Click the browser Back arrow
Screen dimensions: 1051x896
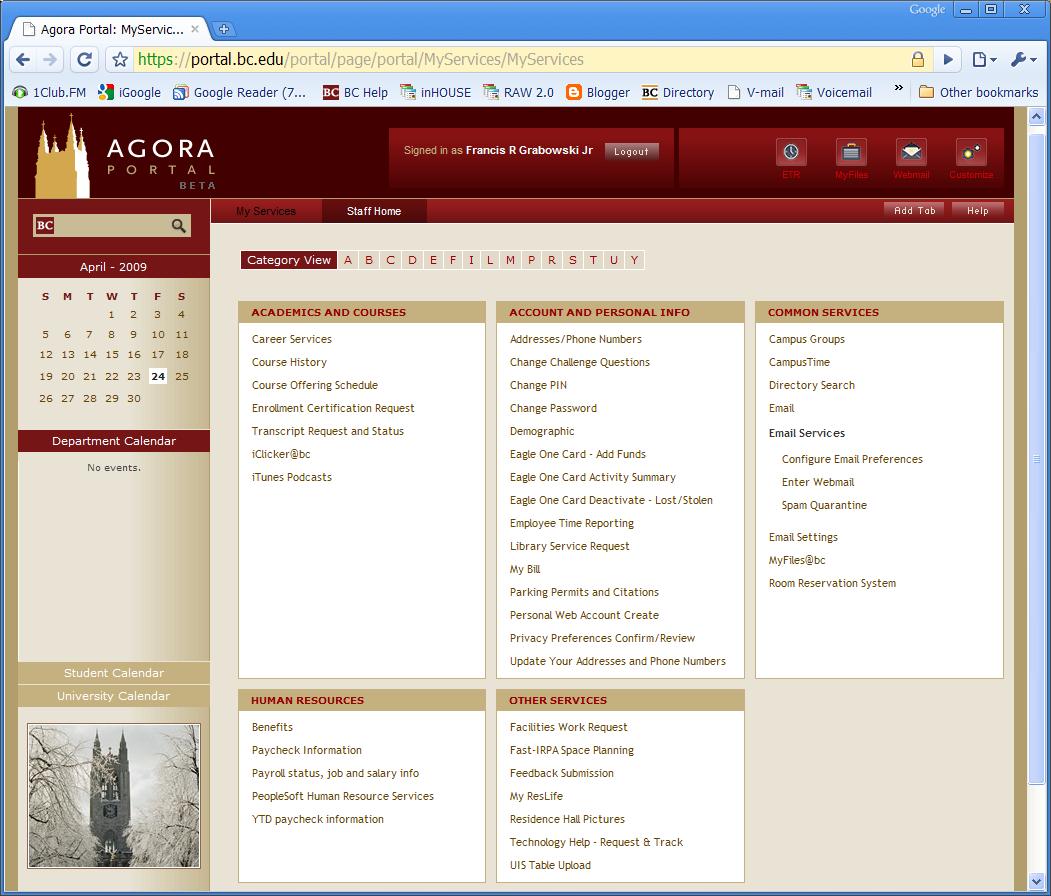point(23,60)
